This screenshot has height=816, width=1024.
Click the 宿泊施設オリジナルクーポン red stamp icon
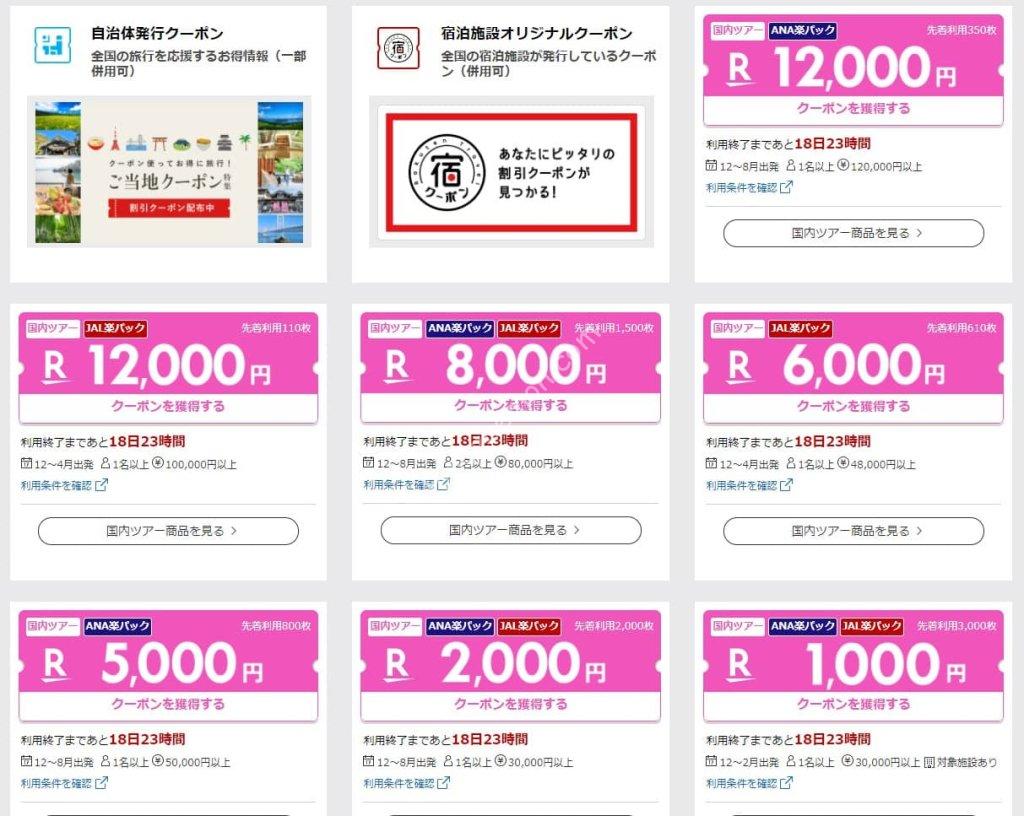click(x=398, y=48)
